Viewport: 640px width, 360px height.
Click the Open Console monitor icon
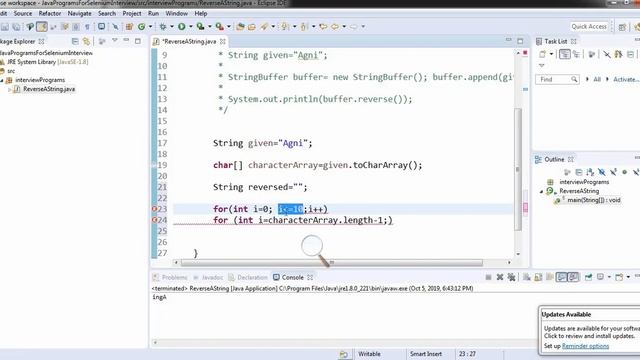[x=101, y=27]
